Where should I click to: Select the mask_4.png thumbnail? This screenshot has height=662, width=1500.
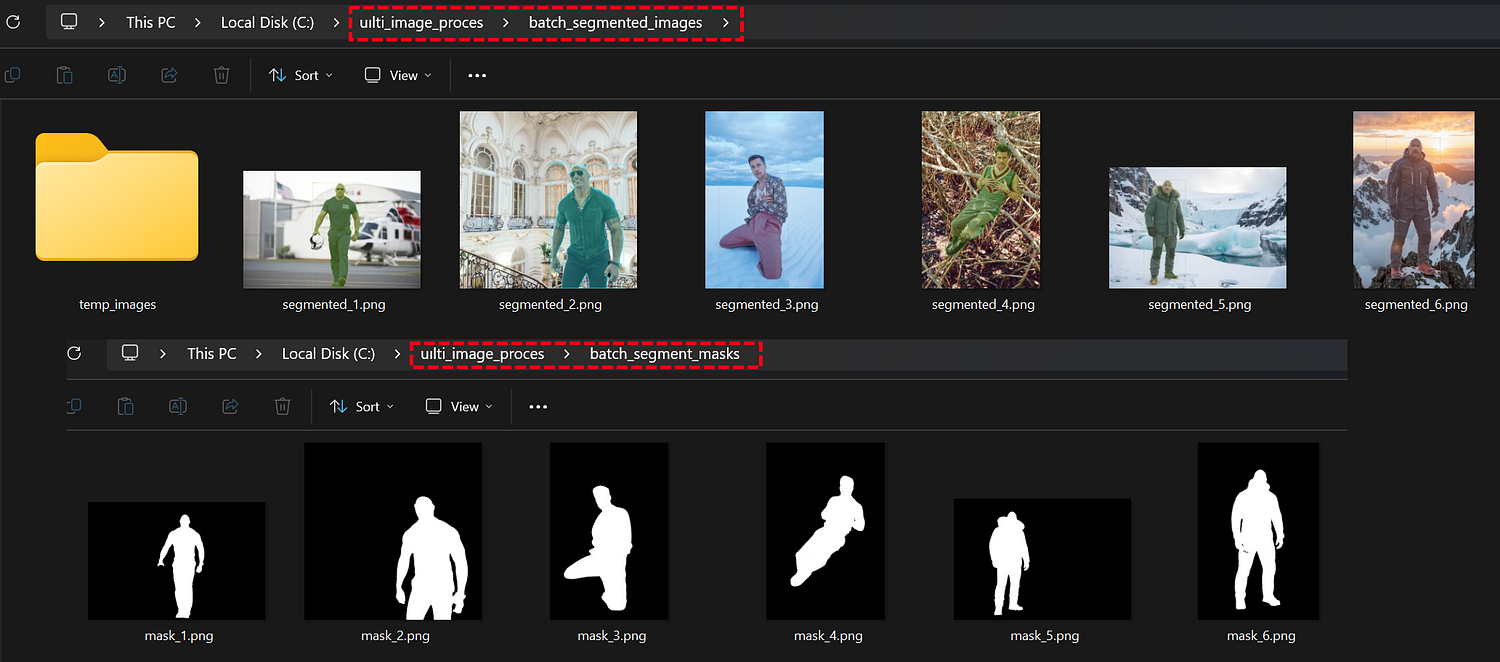(x=826, y=543)
